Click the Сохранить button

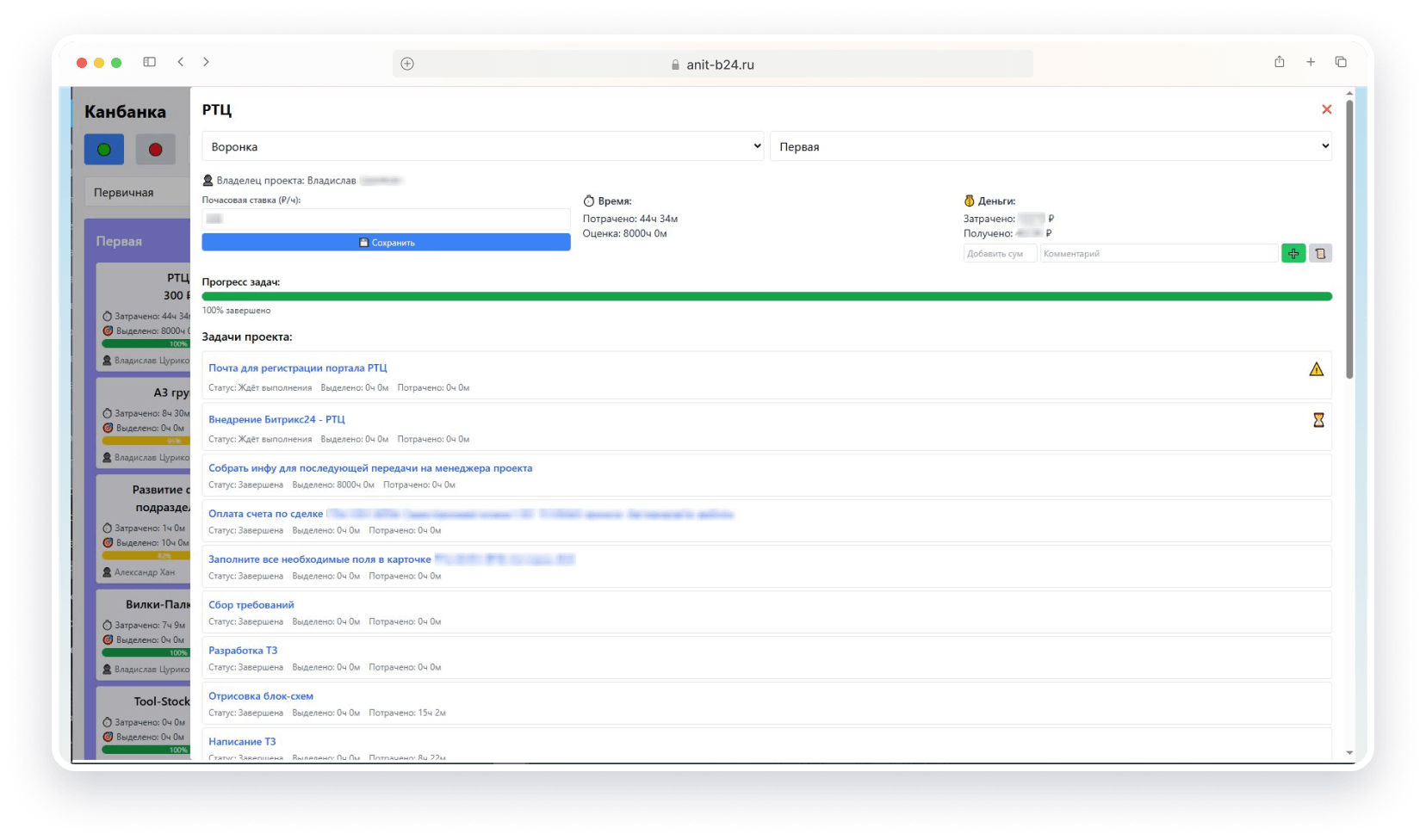click(x=386, y=243)
